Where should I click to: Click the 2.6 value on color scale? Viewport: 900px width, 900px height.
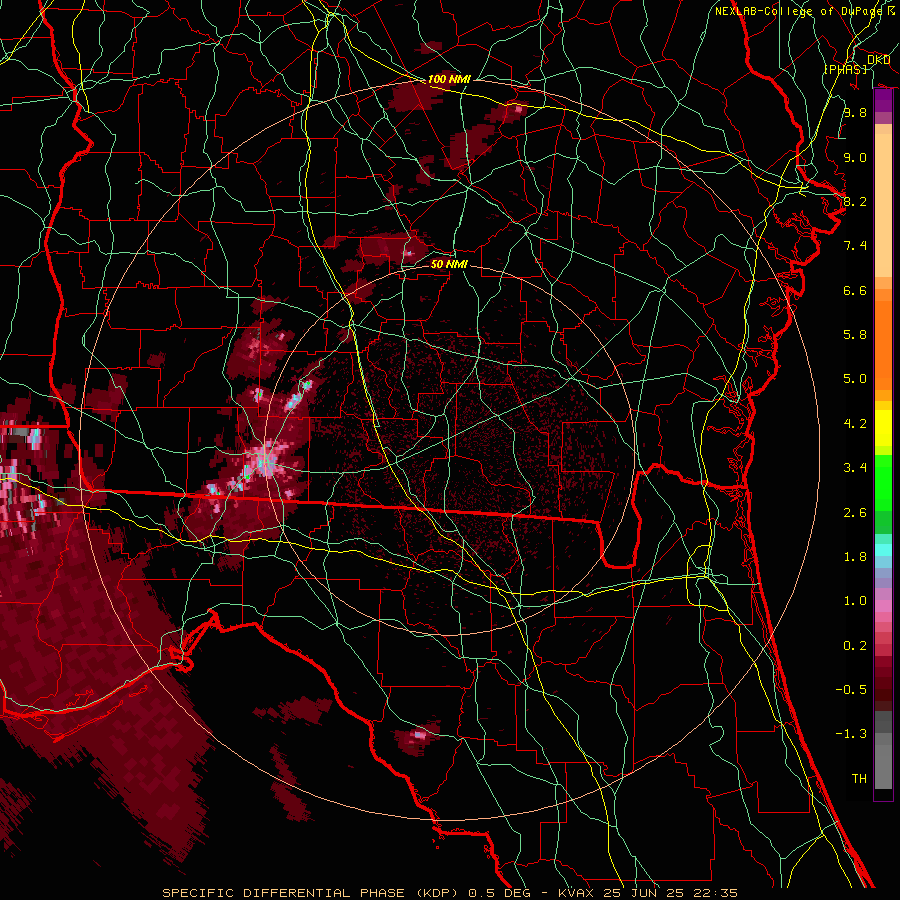(x=855, y=513)
